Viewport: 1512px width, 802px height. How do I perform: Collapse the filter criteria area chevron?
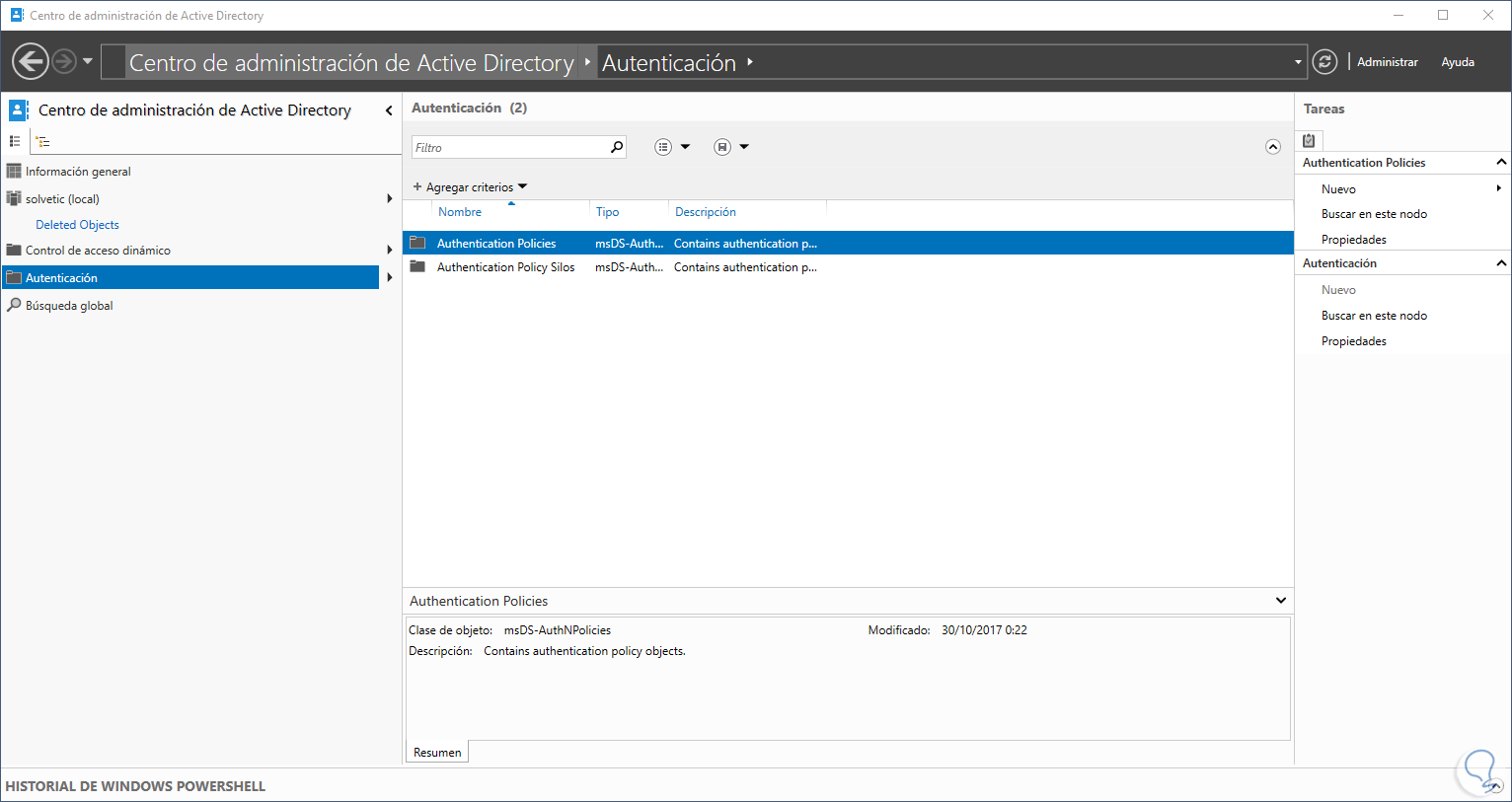coord(1273,147)
